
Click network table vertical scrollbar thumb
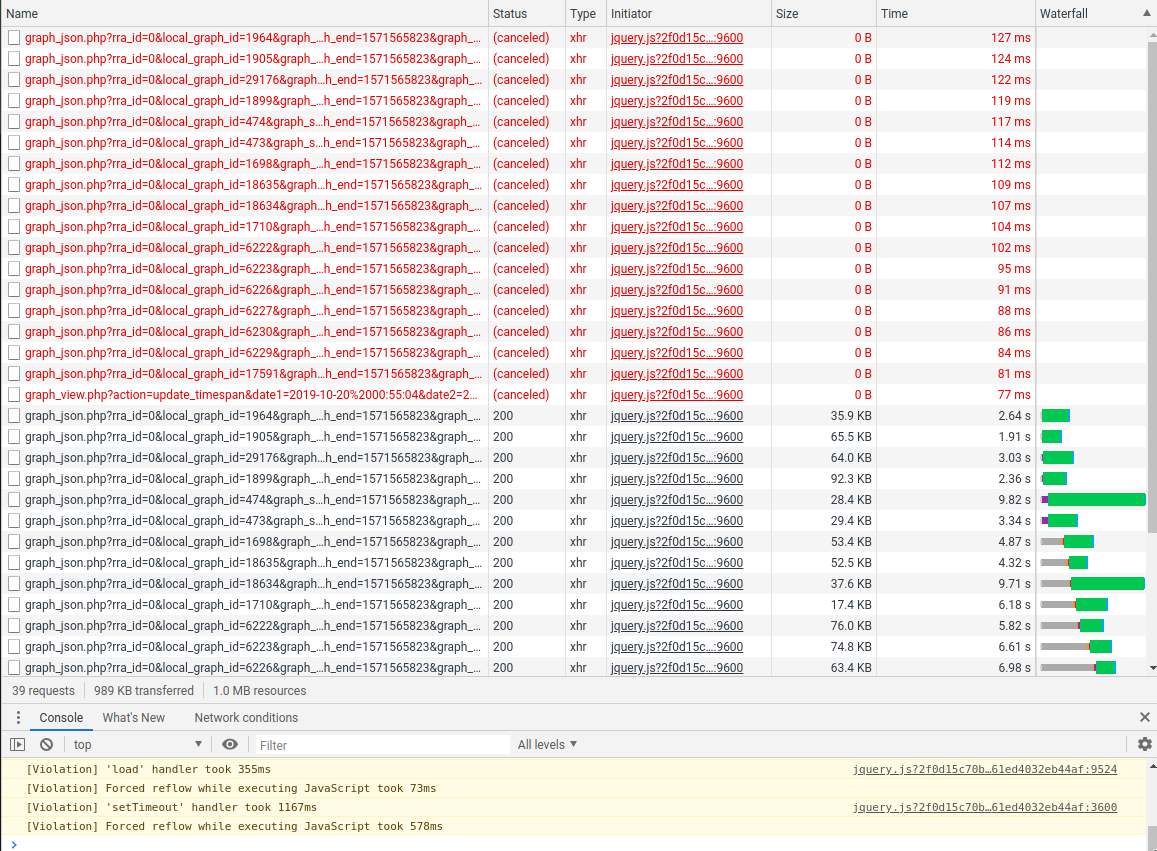point(1152,287)
